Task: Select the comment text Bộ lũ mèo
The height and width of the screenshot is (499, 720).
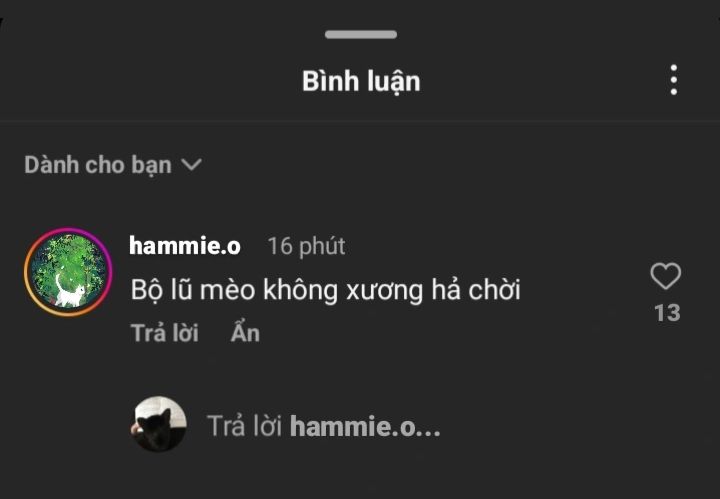Action: (x=193, y=290)
